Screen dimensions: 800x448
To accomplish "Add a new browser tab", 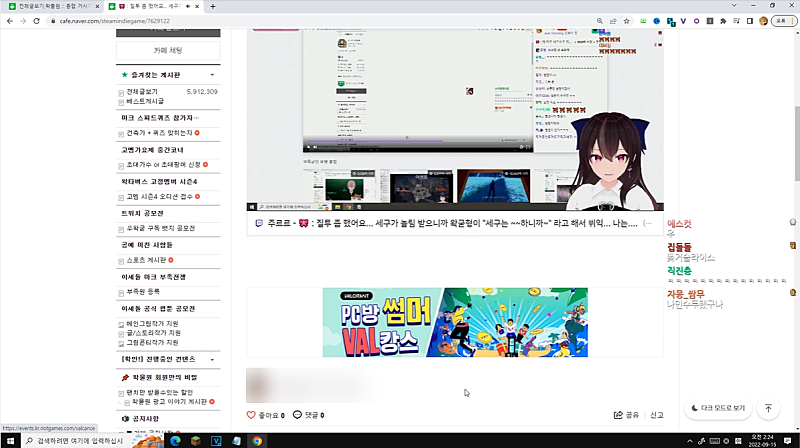I will point(213,6).
